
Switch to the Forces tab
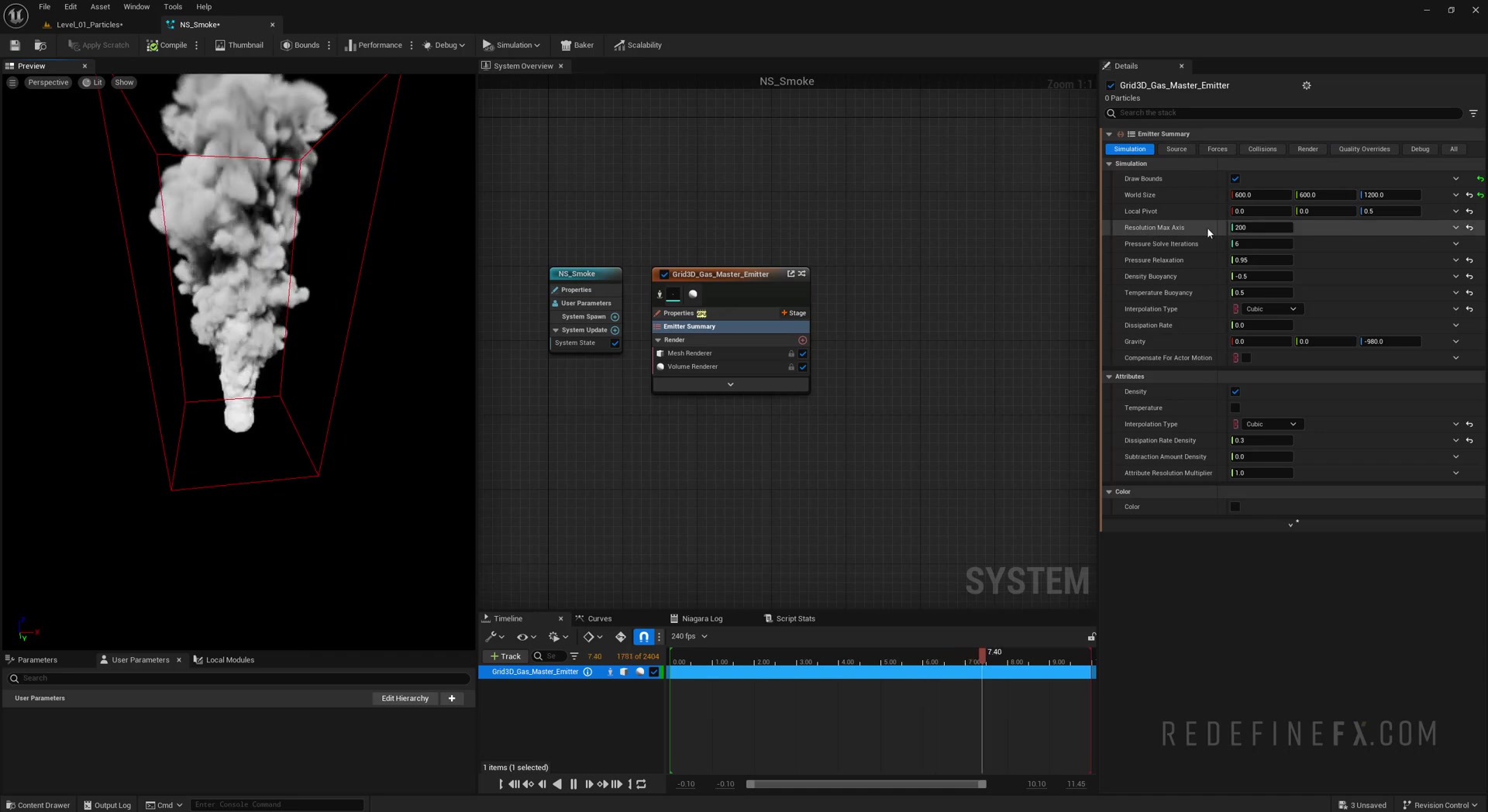[1217, 149]
